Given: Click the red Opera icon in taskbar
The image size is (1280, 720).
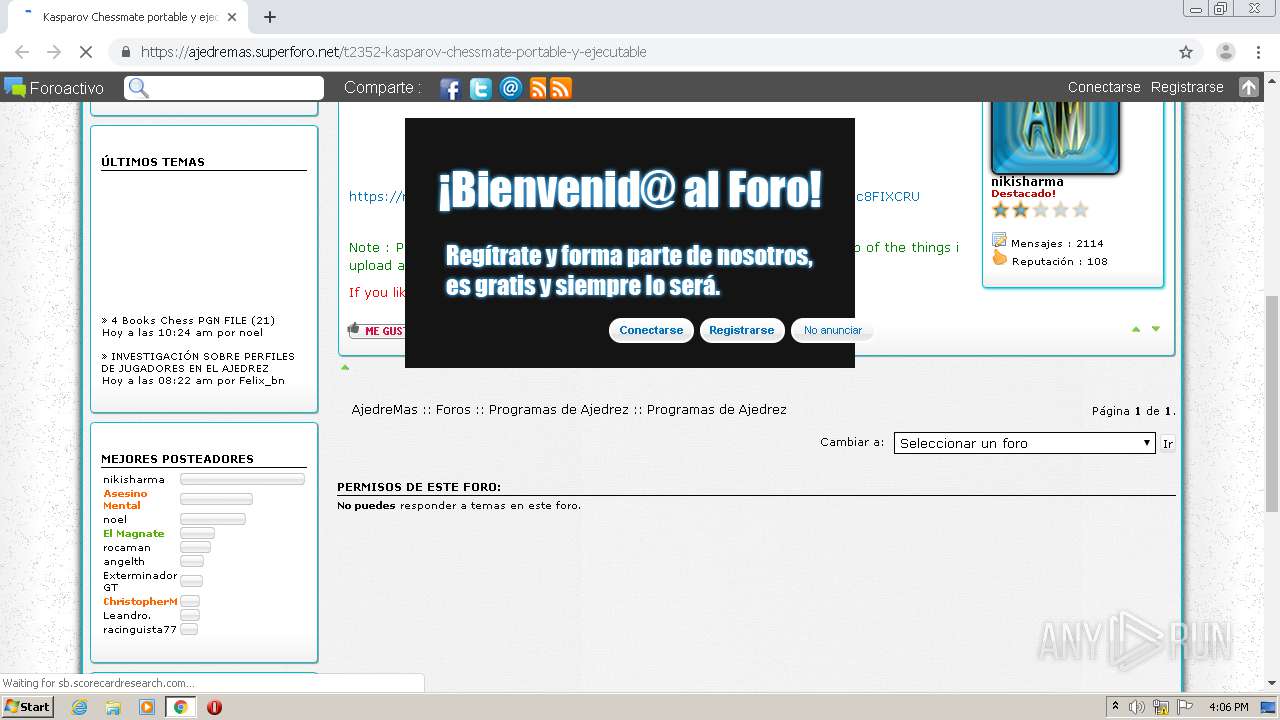Looking at the screenshot, I should tap(214, 707).
